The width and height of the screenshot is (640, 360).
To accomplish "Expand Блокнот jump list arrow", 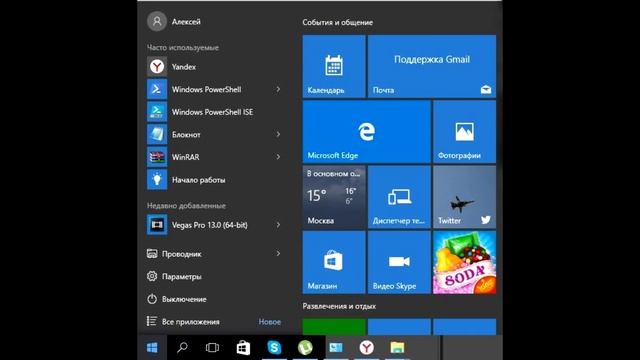I will coord(278,134).
